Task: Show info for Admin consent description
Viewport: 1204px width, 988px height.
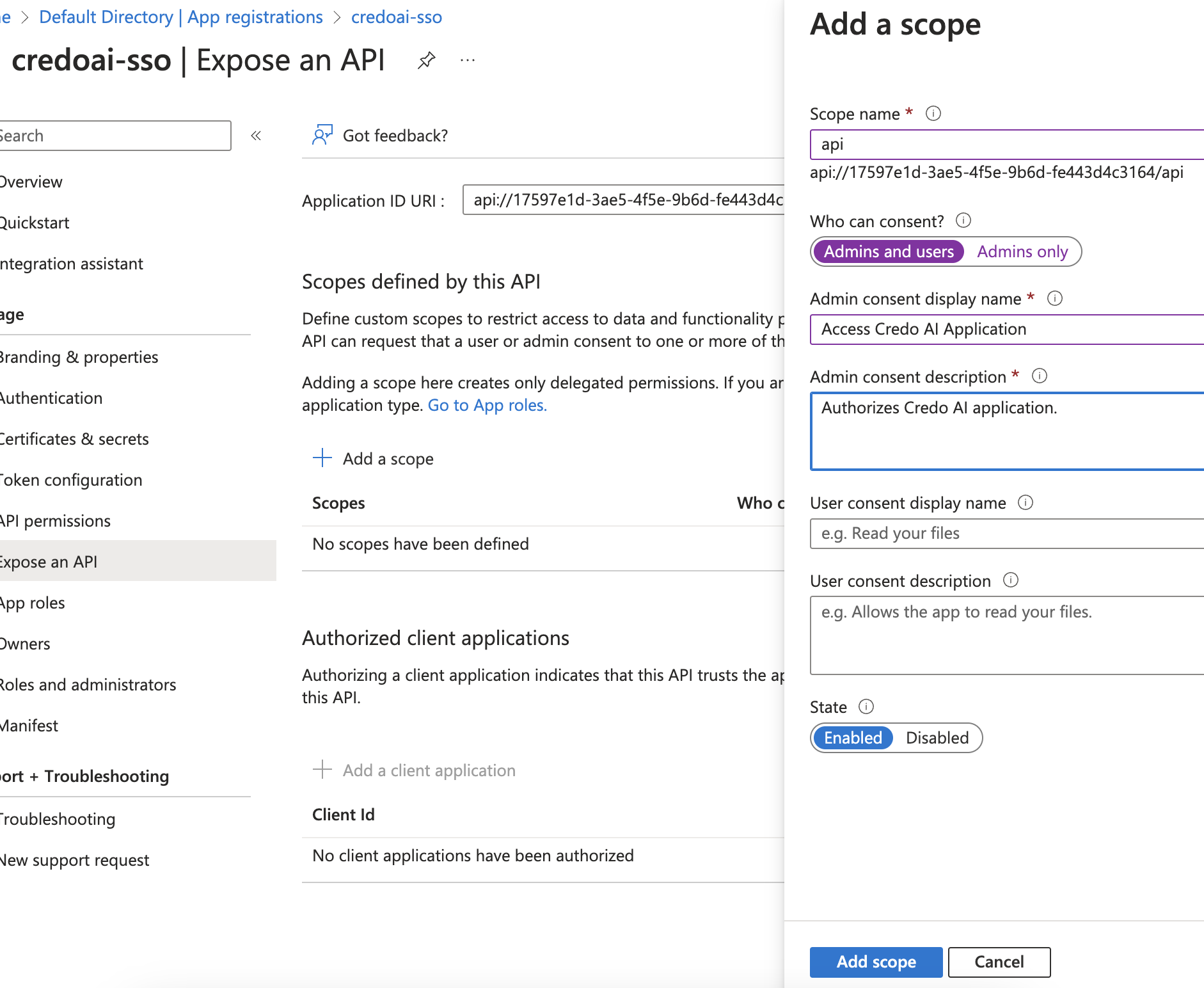Action: tap(1040, 376)
